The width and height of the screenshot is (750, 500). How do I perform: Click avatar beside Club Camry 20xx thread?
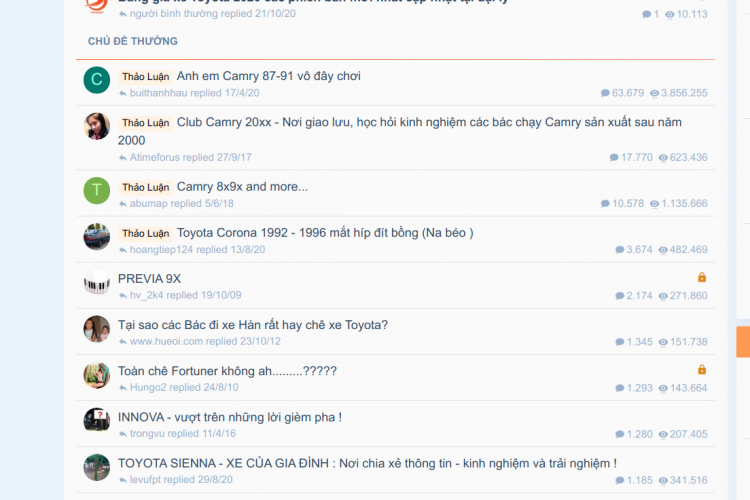coord(97,126)
